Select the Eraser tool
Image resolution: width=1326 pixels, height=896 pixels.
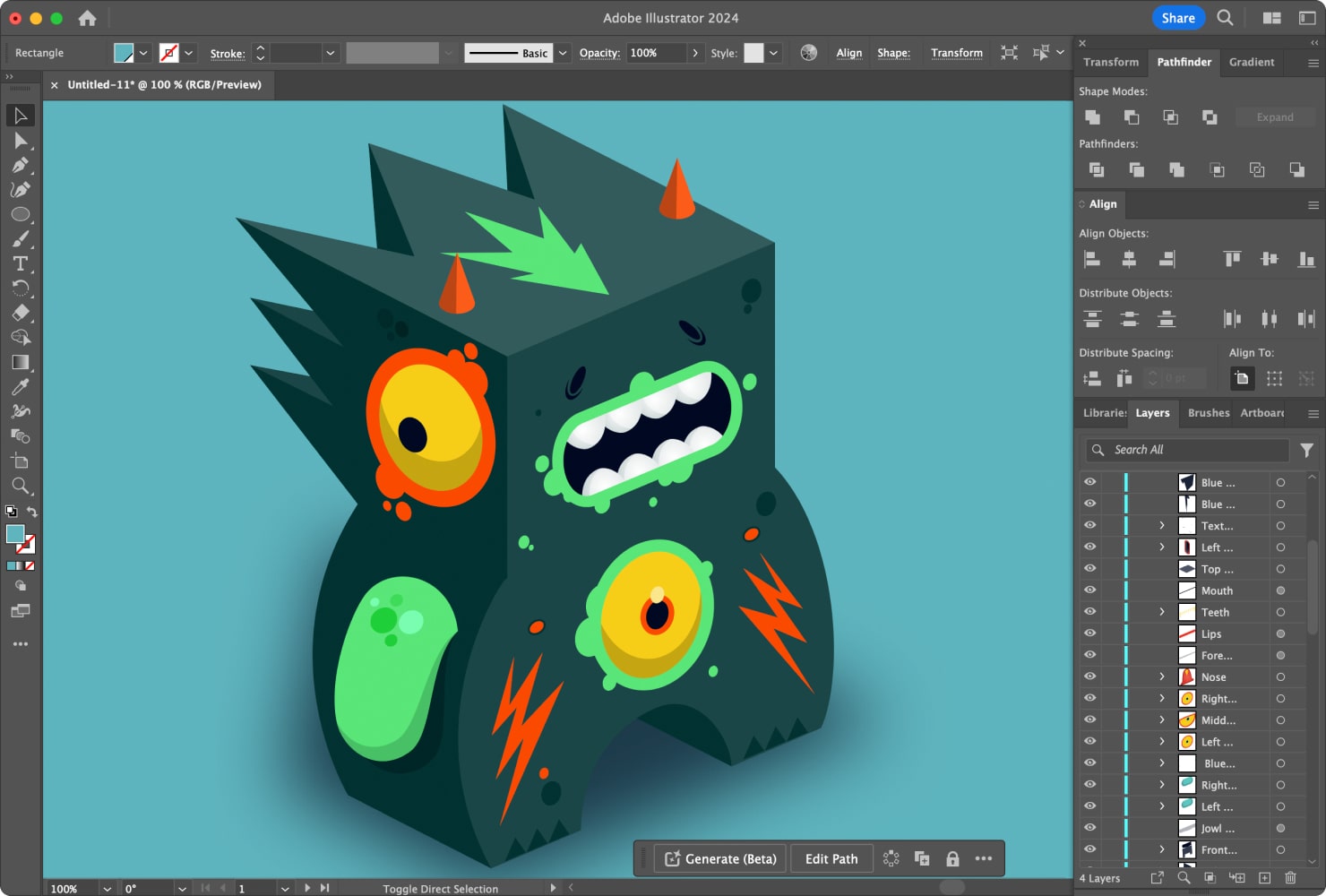[21, 313]
